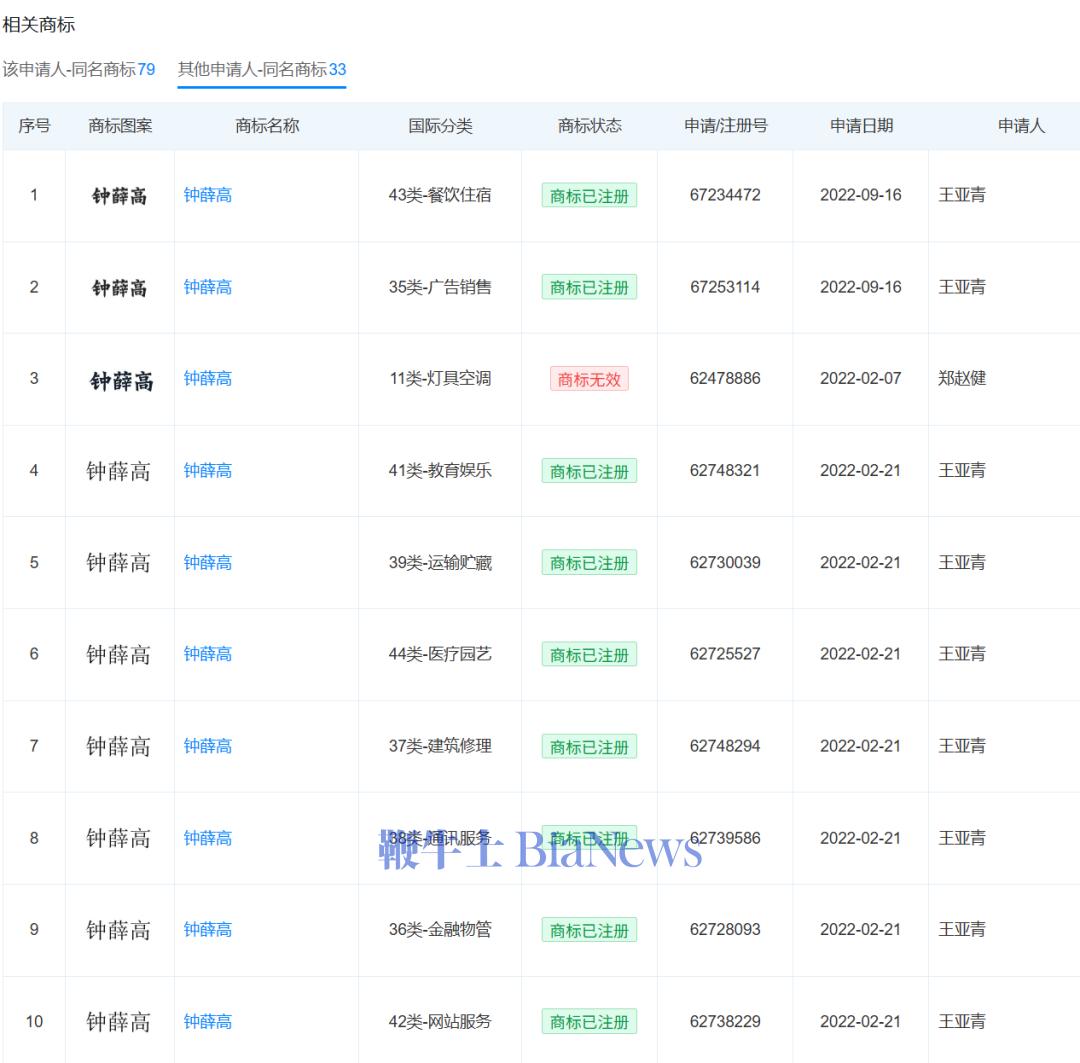Select 41类-教育娱乐 classification cell

(440, 471)
